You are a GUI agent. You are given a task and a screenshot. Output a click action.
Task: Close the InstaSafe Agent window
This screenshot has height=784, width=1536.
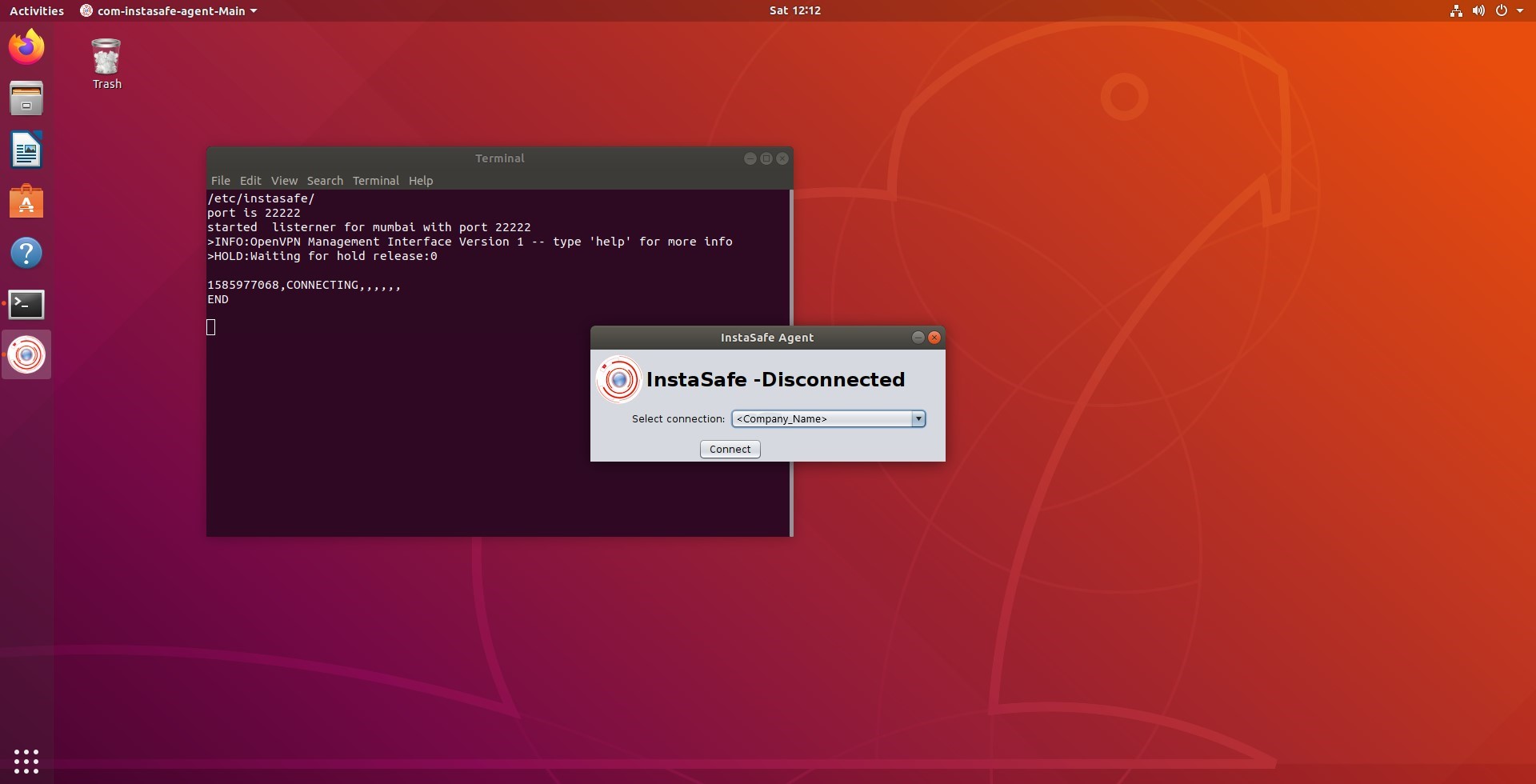[934, 338]
